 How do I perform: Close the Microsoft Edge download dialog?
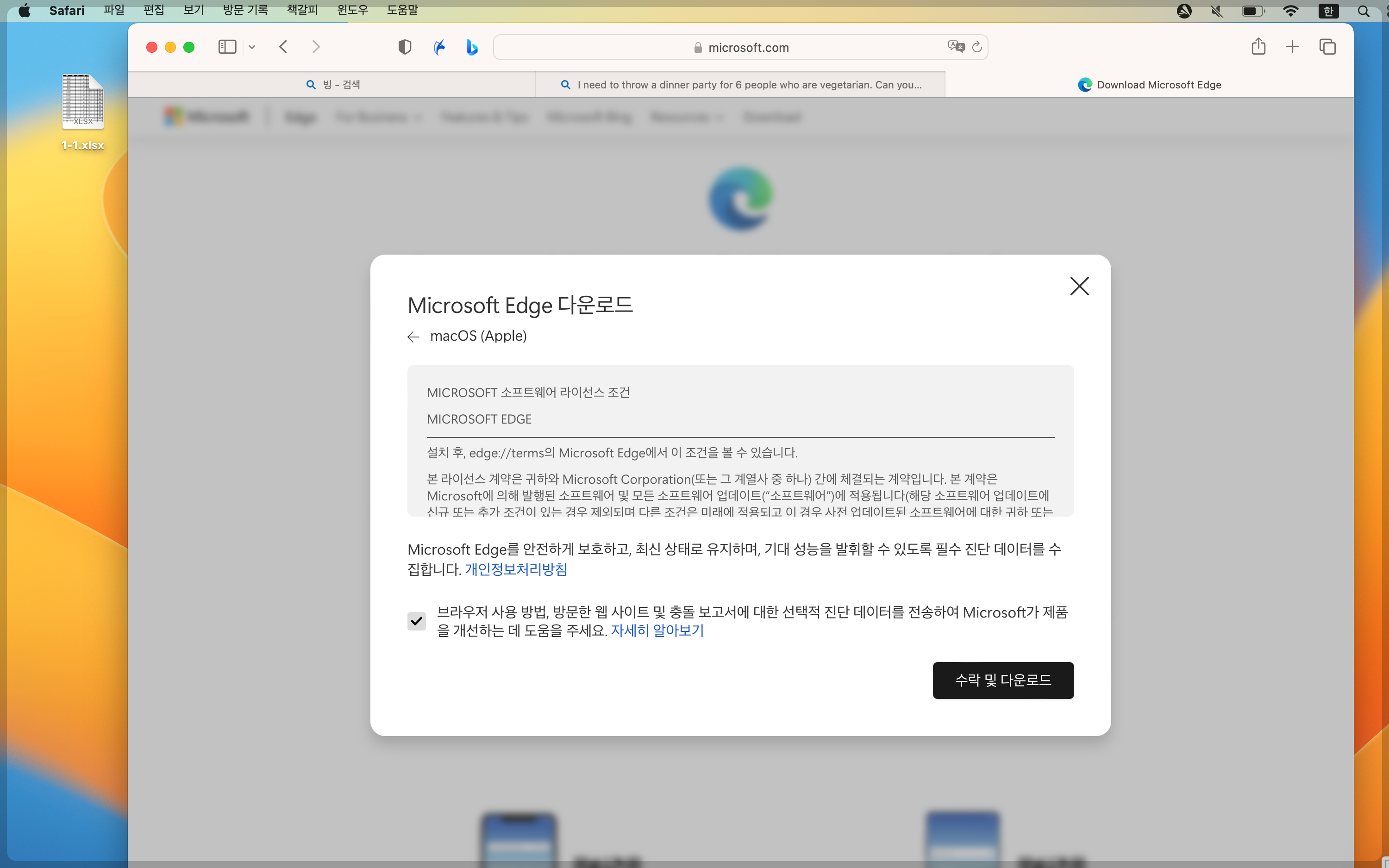(1079, 286)
